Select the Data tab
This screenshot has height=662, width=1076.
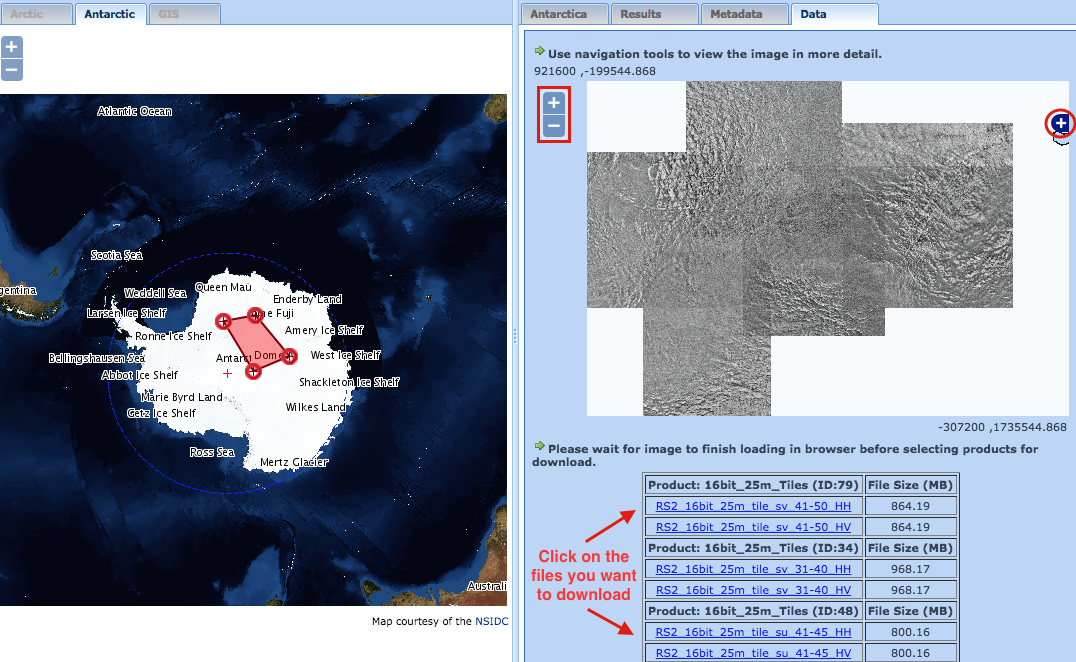[x=834, y=14]
